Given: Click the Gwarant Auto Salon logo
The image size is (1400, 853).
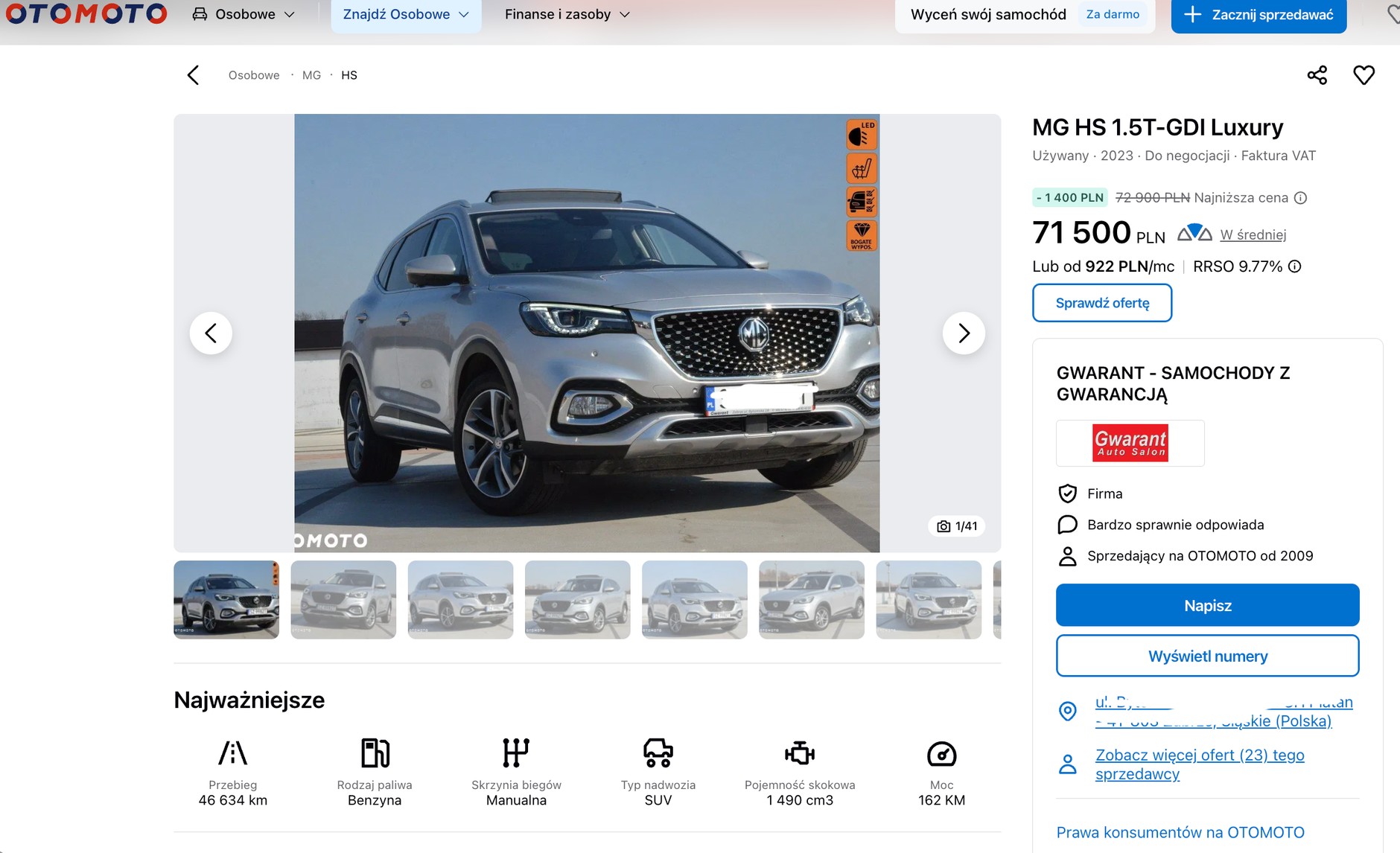Looking at the screenshot, I should click(1130, 443).
